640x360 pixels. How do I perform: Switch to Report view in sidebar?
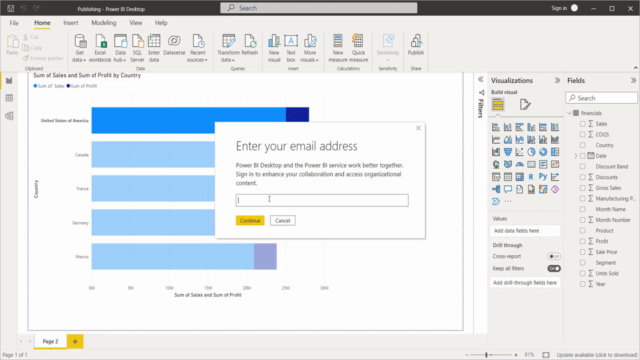[x=9, y=81]
